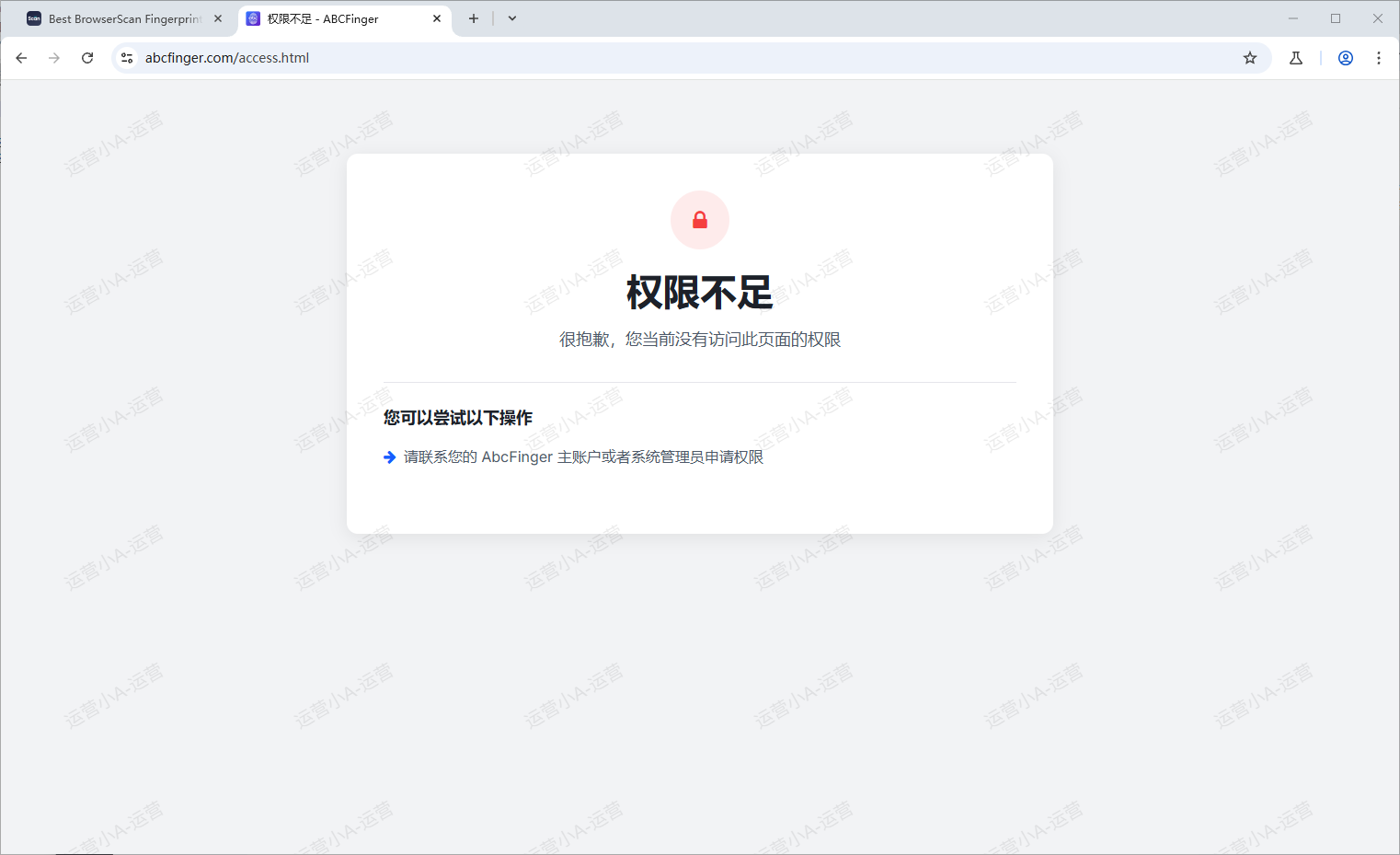This screenshot has height=855, width=1400.
Task: Open Chrome experiments via the flask icon
Action: coord(1295,57)
